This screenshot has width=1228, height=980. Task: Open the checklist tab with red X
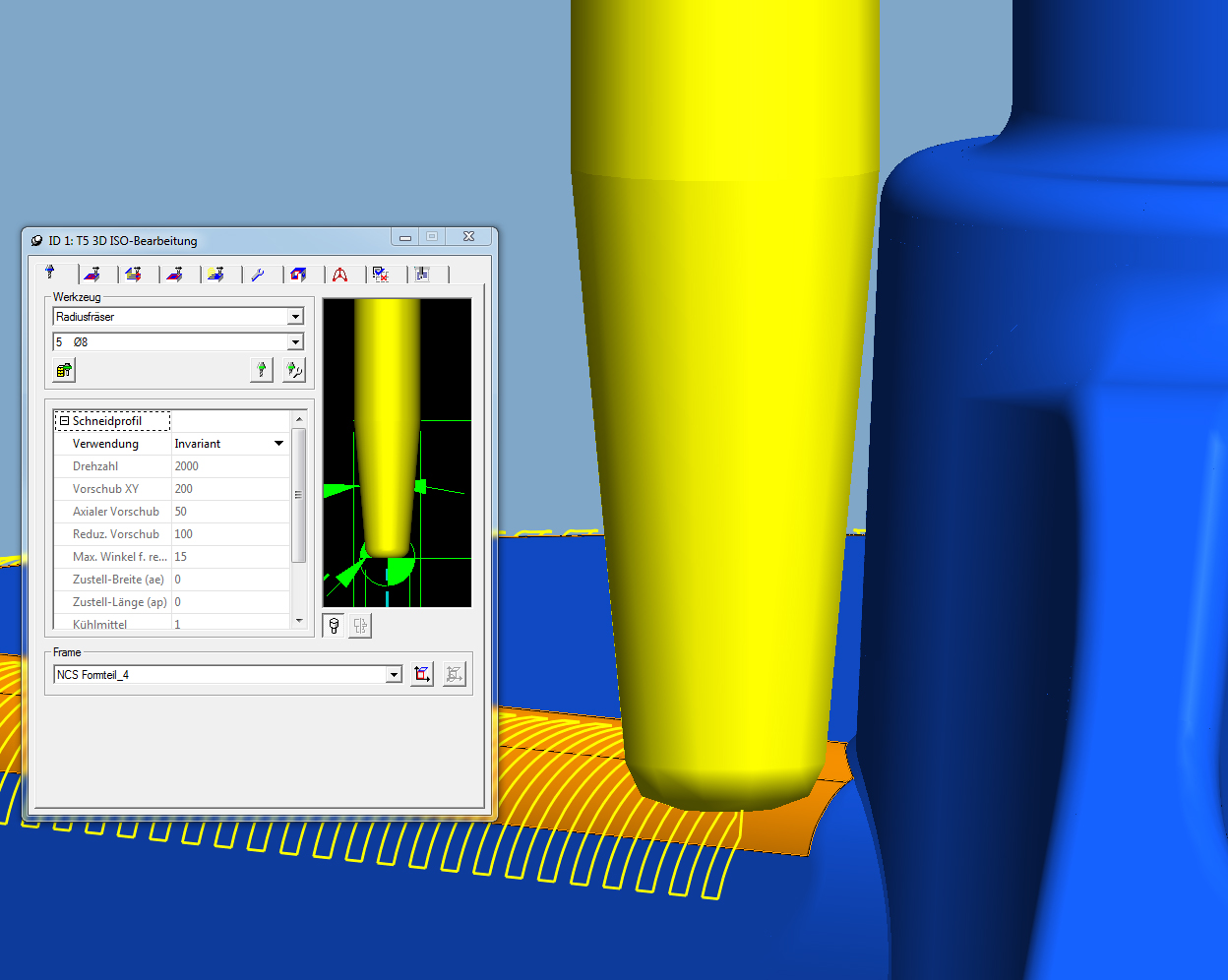381,275
